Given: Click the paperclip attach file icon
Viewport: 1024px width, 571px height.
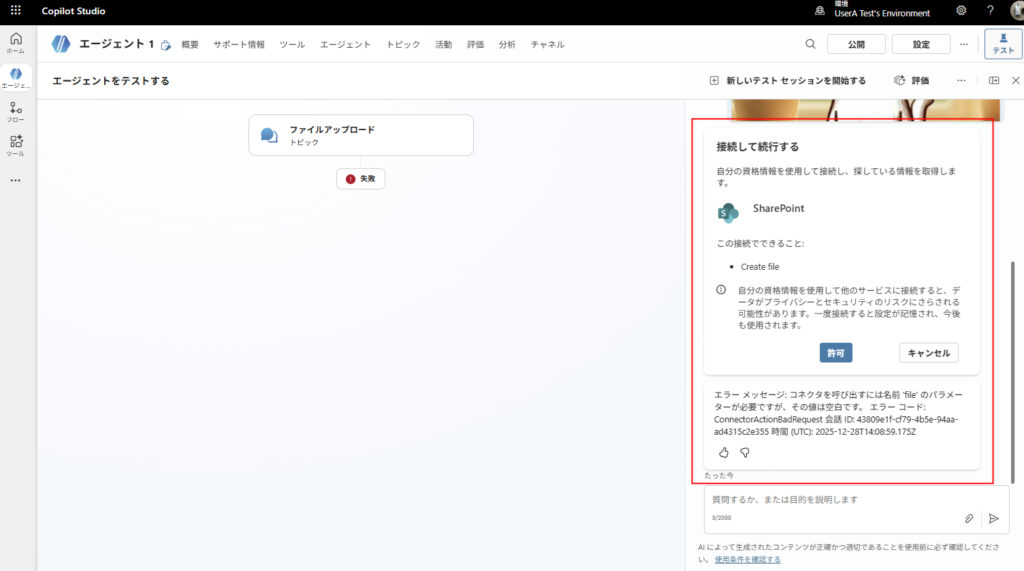Looking at the screenshot, I should click(969, 518).
